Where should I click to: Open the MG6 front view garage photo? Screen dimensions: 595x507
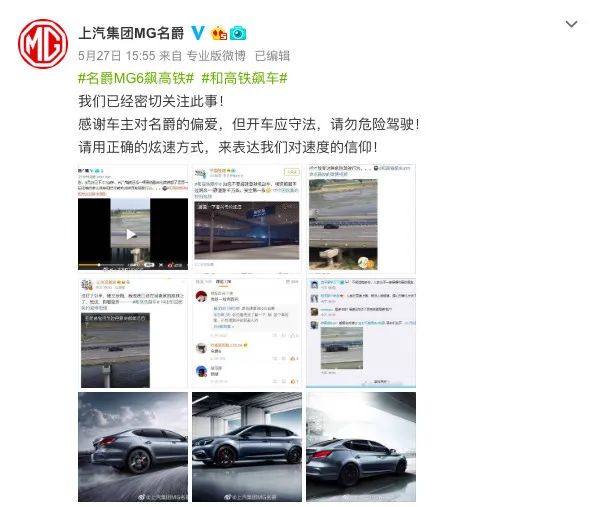coord(247,447)
